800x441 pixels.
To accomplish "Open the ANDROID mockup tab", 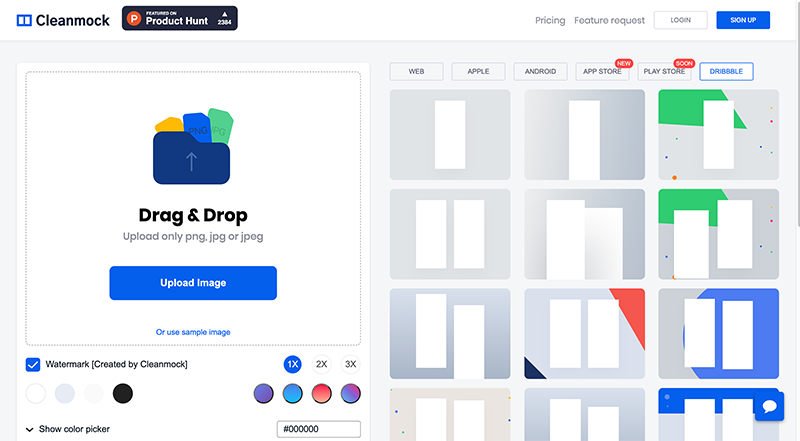I will [541, 71].
